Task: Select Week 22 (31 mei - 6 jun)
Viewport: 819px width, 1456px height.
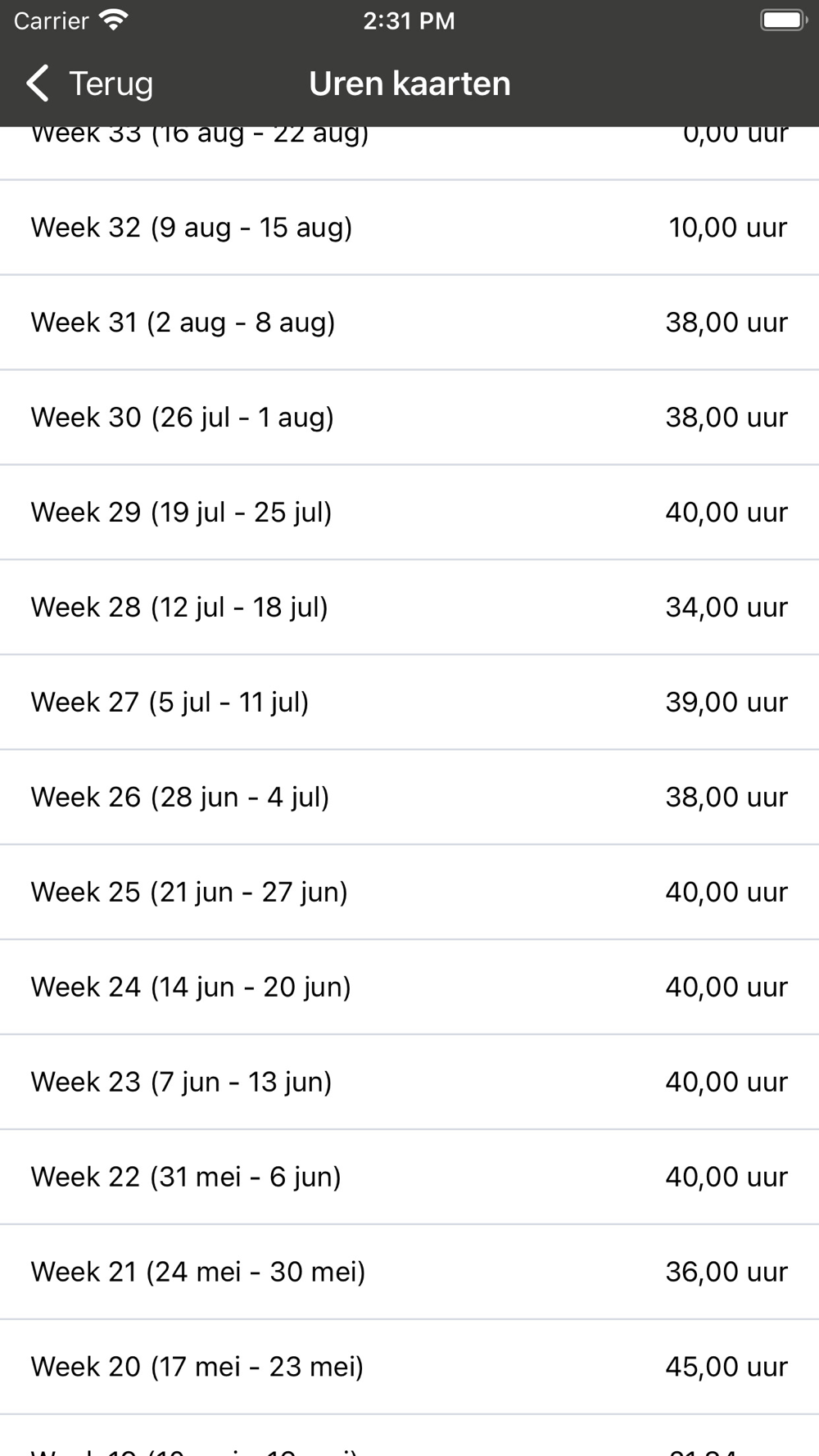Action: click(x=409, y=1178)
